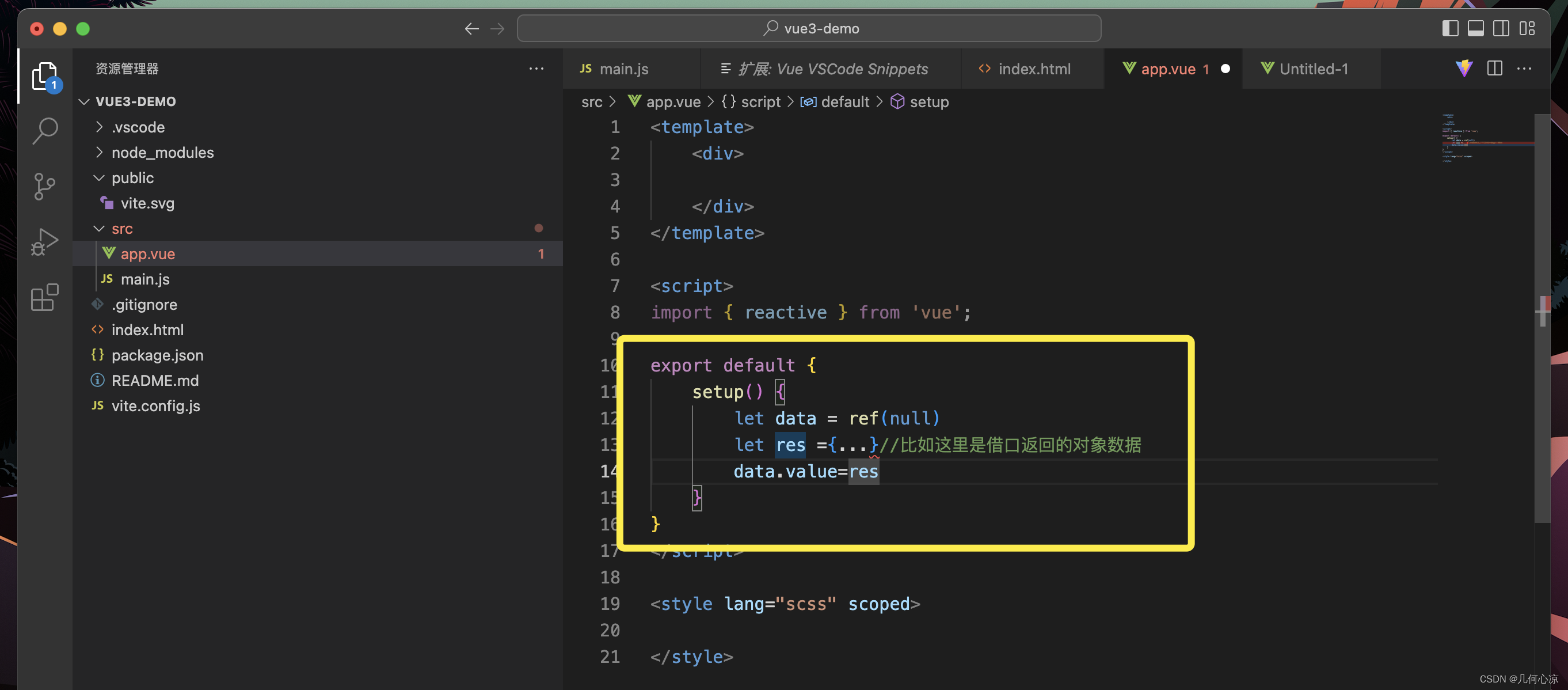Go back in navigation history
The width and height of the screenshot is (1568, 690).
tap(472, 29)
